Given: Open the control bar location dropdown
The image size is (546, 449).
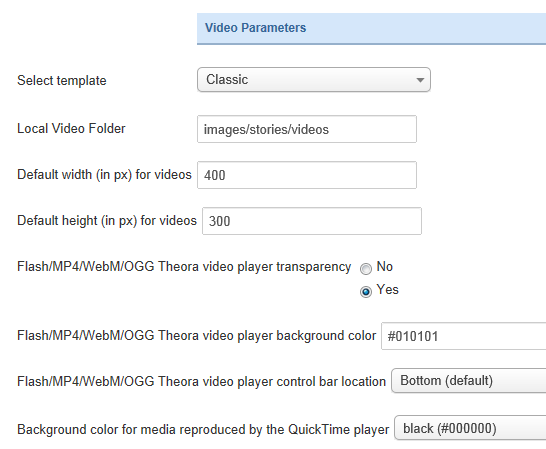Looking at the screenshot, I should [x=469, y=381].
